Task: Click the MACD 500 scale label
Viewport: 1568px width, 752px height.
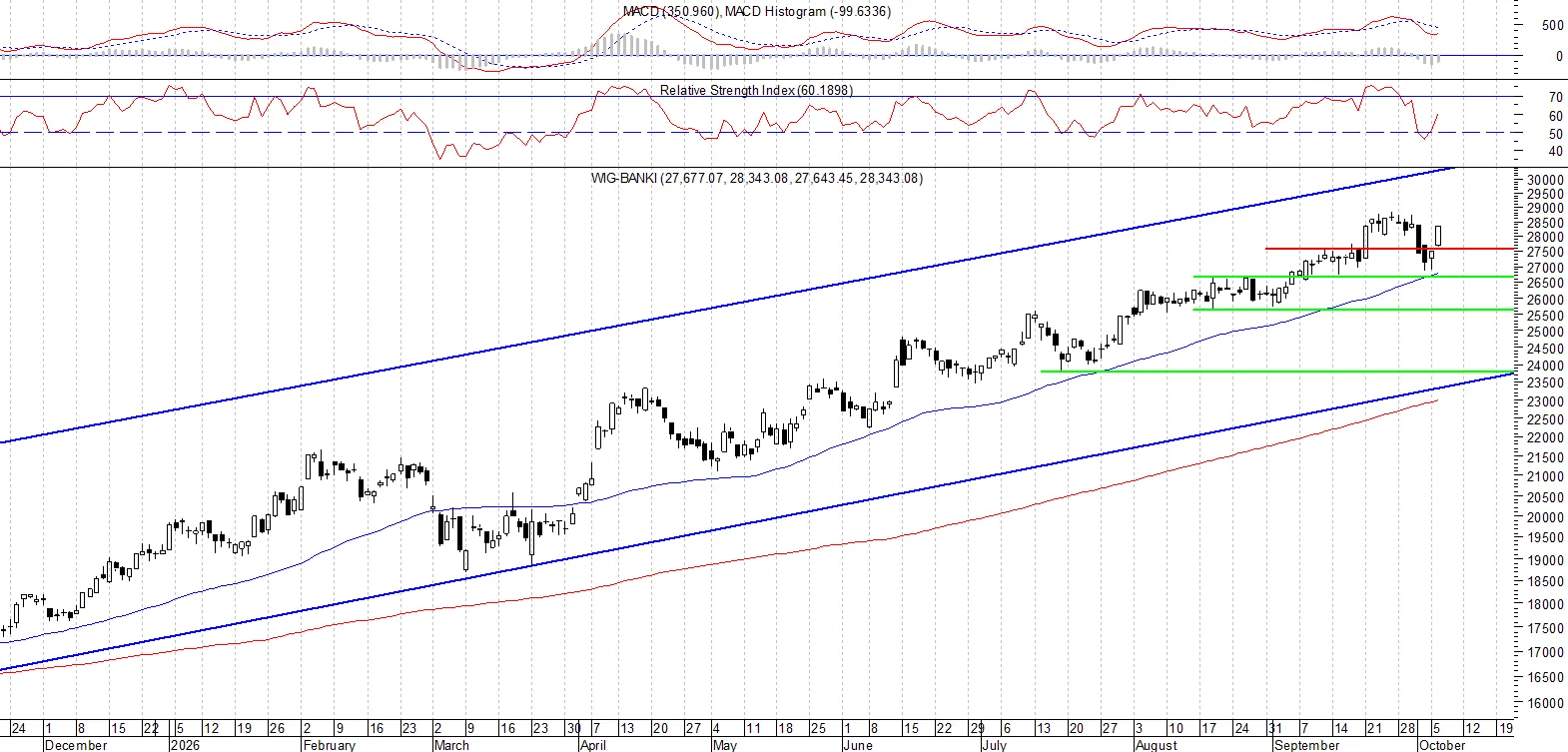Action: tap(1553, 25)
